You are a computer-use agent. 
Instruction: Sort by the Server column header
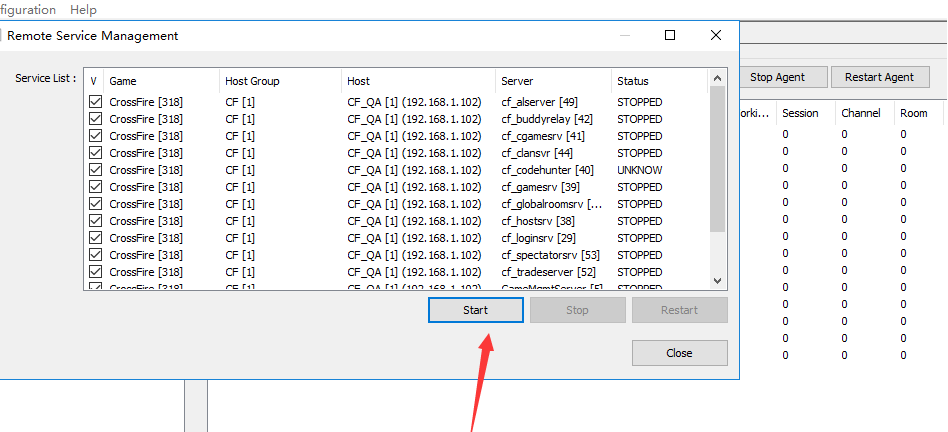554,81
